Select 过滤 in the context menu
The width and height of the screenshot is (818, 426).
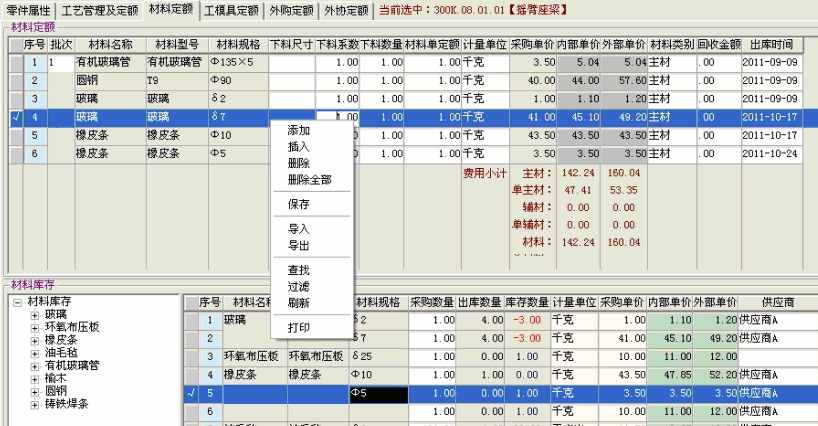coord(298,286)
